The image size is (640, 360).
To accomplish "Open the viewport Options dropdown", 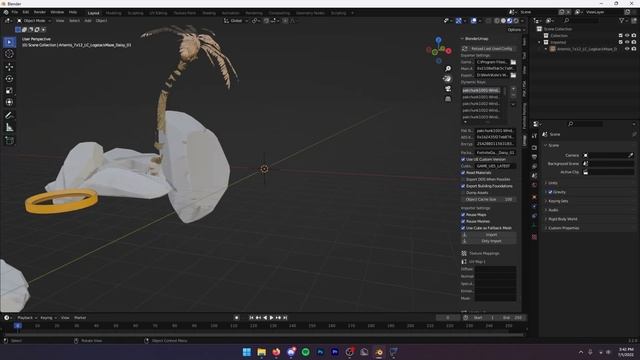I will [x=516, y=30].
